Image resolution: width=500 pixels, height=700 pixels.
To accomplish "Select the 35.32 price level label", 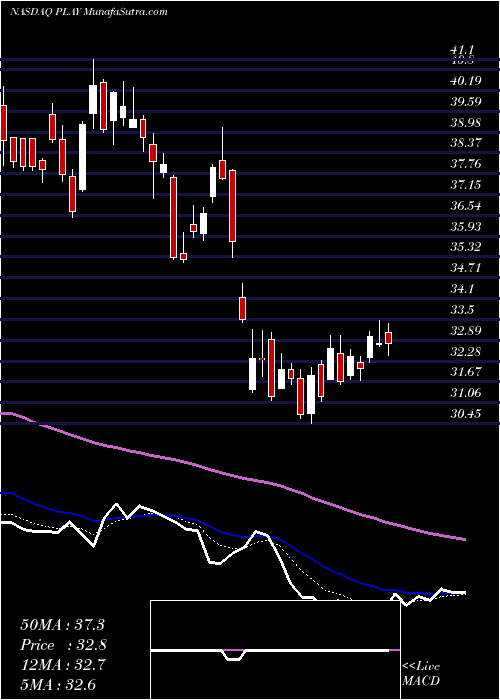I will (466, 247).
